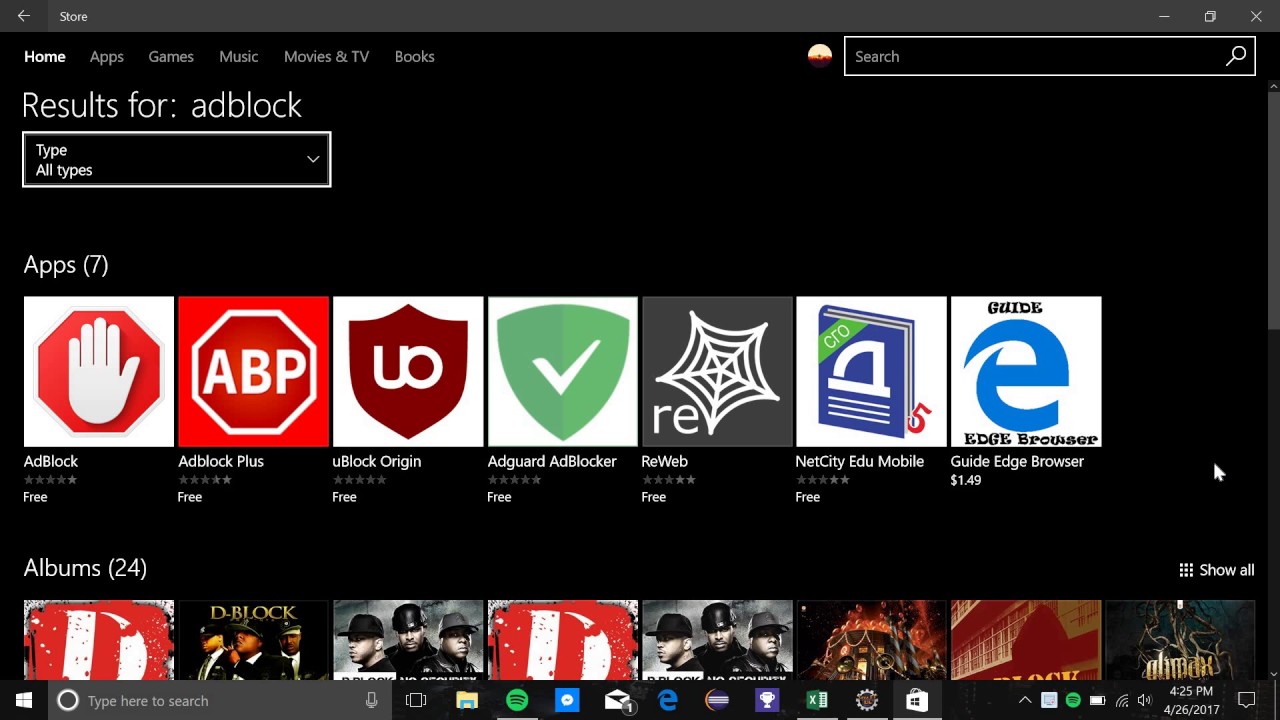Open the Spotify taskbar app
Image resolution: width=1280 pixels, height=720 pixels.
(517, 700)
